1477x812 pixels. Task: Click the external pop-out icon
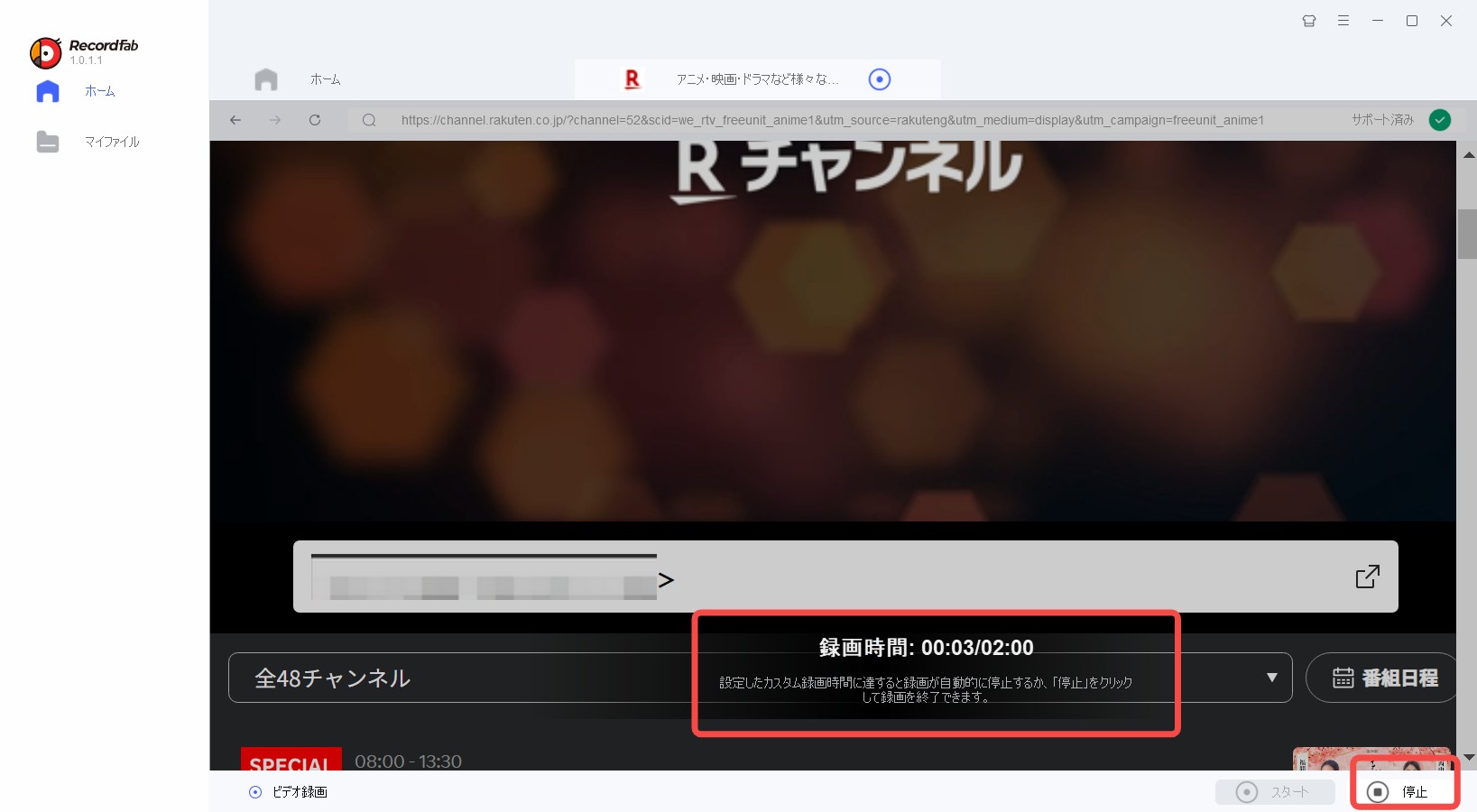[x=1368, y=577]
